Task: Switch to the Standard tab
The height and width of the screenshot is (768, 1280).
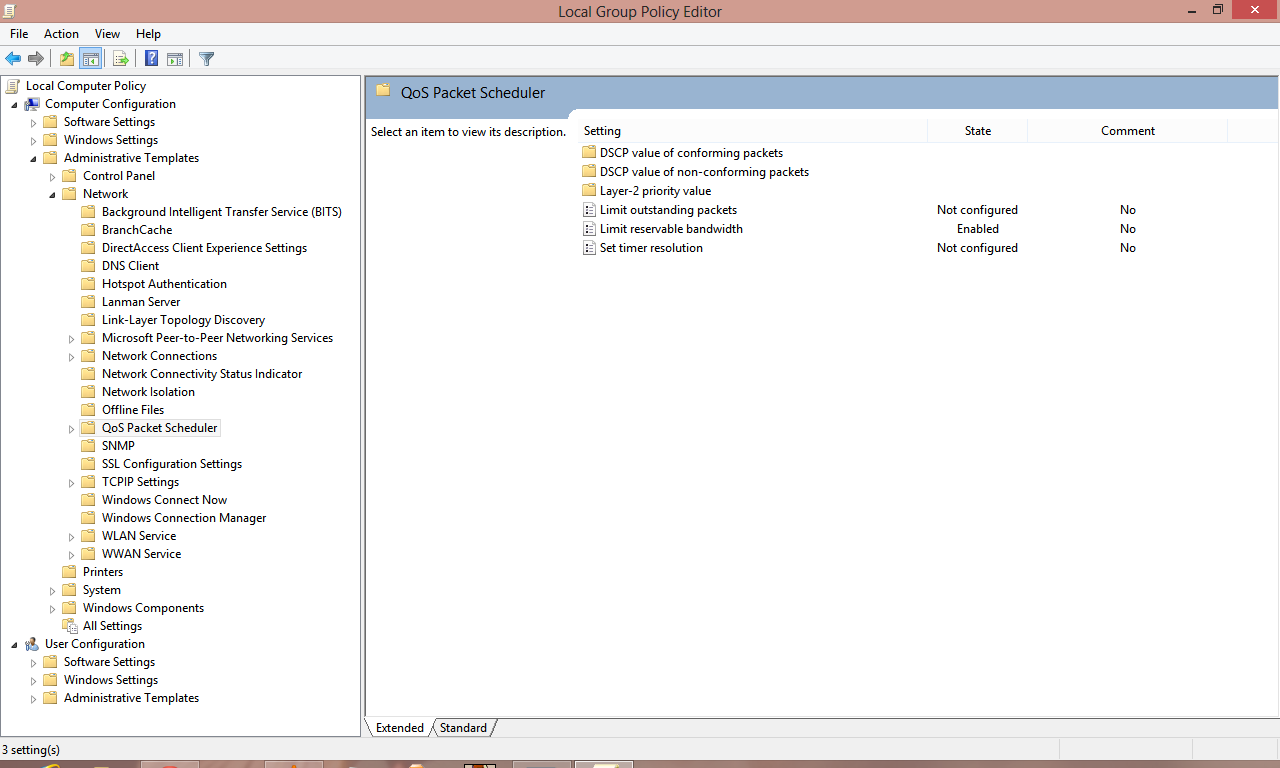Action: pos(464,728)
